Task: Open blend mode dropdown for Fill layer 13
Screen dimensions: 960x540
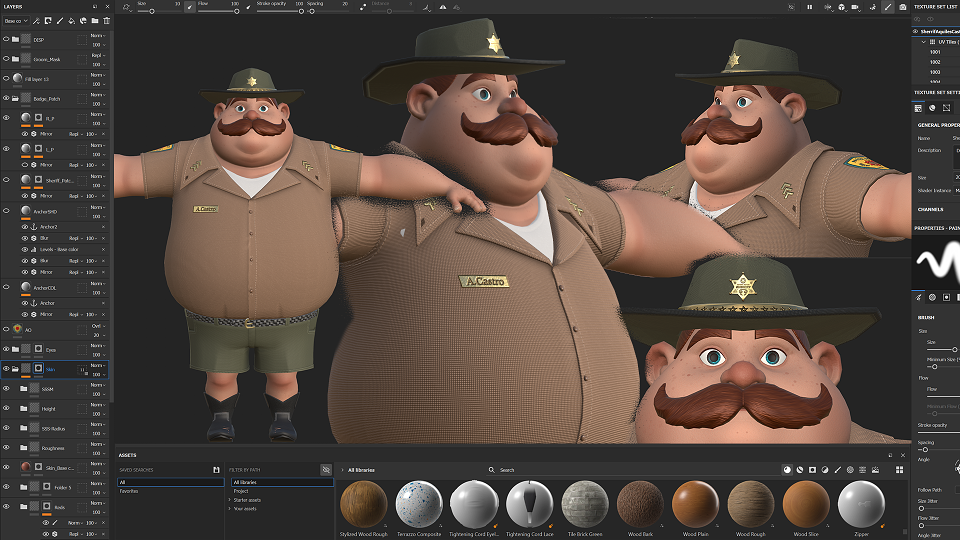Action: click(x=98, y=75)
